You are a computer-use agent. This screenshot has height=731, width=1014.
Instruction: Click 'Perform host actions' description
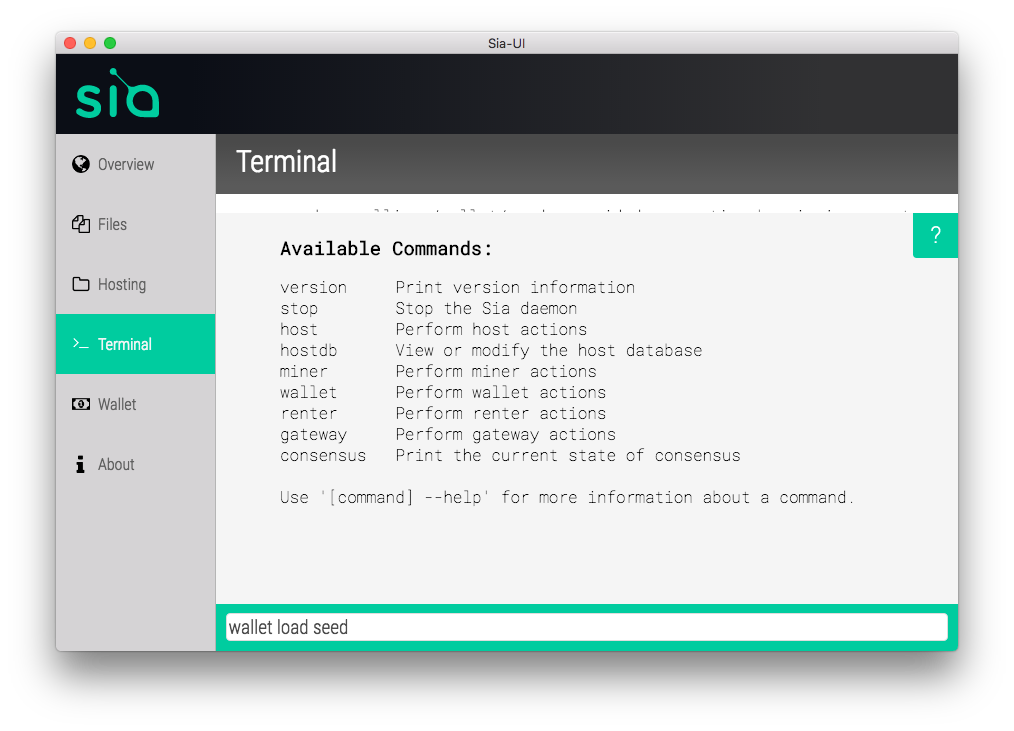[491, 329]
